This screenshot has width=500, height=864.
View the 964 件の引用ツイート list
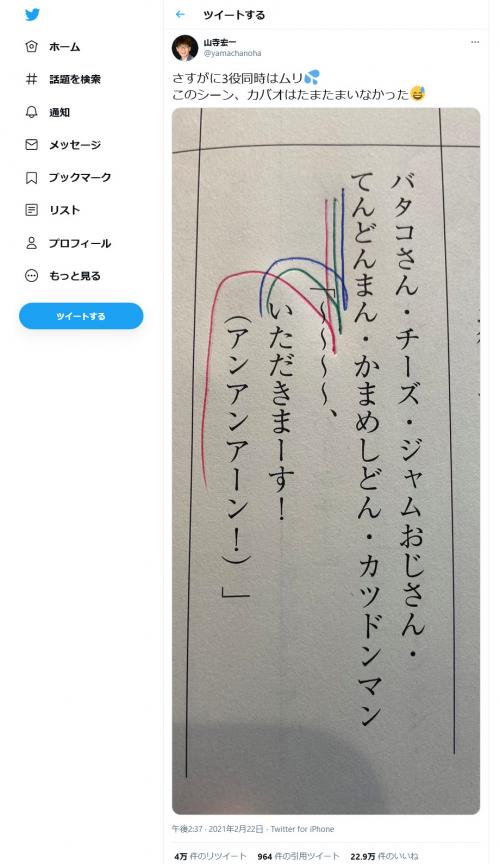click(298, 856)
